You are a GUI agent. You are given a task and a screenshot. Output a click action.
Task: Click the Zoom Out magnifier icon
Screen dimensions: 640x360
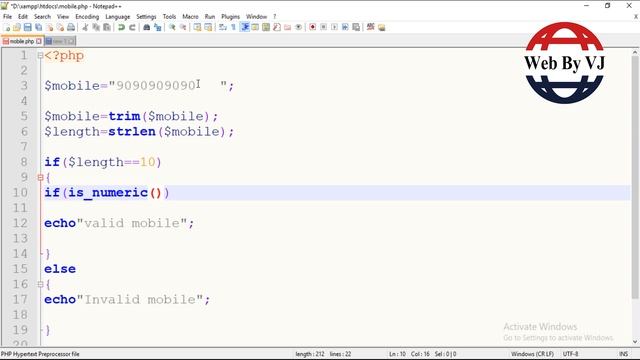[x=183, y=27]
